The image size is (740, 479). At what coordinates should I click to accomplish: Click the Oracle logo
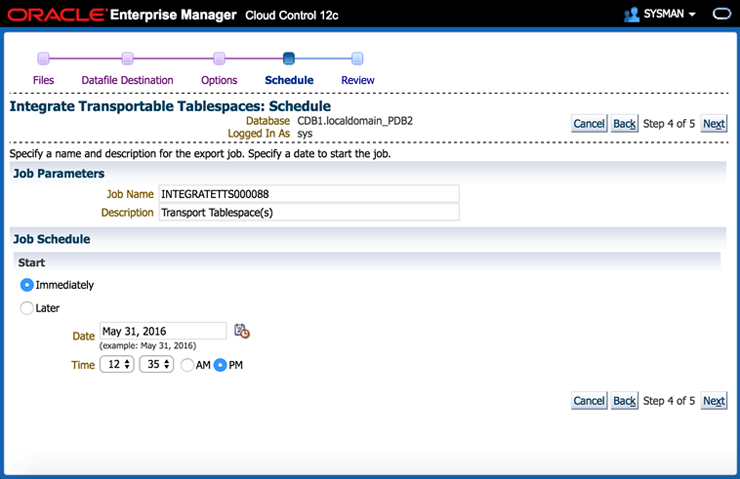pyautogui.click(x=56, y=15)
